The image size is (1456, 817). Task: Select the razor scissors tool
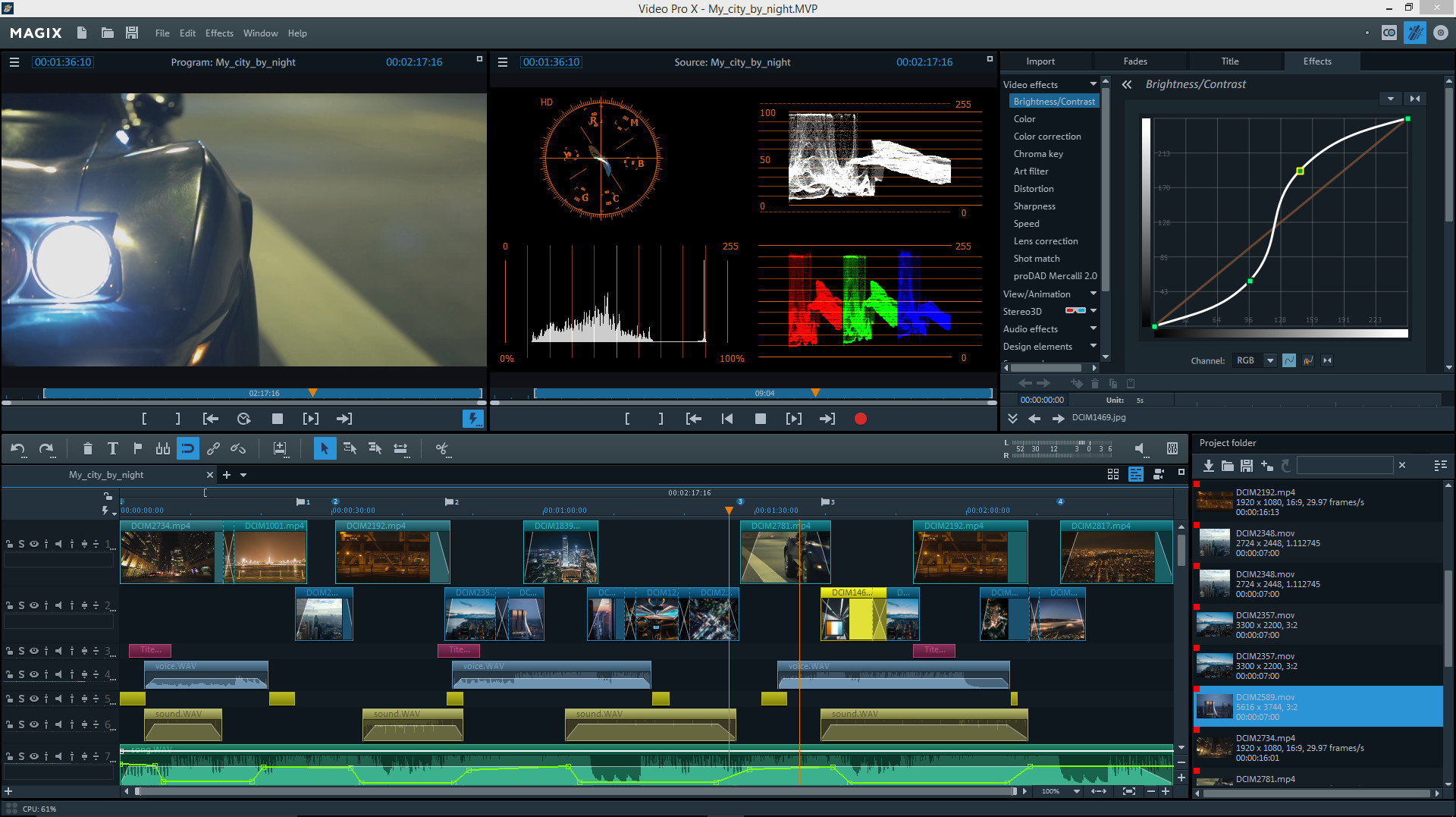point(442,448)
